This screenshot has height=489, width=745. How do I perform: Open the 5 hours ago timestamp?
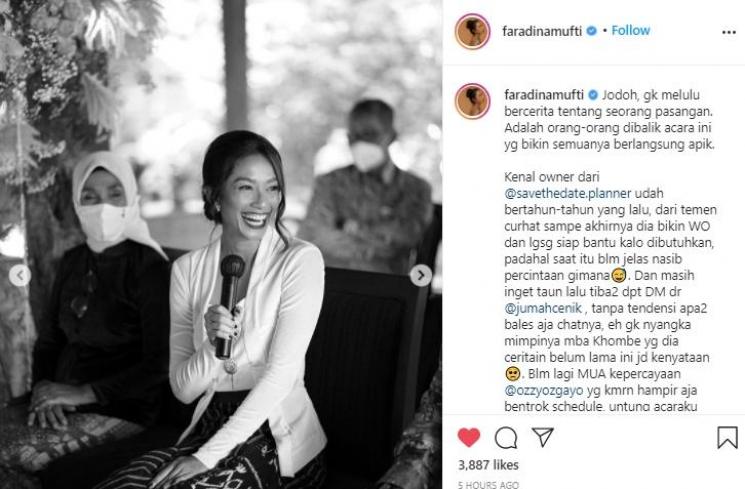coord(488,484)
